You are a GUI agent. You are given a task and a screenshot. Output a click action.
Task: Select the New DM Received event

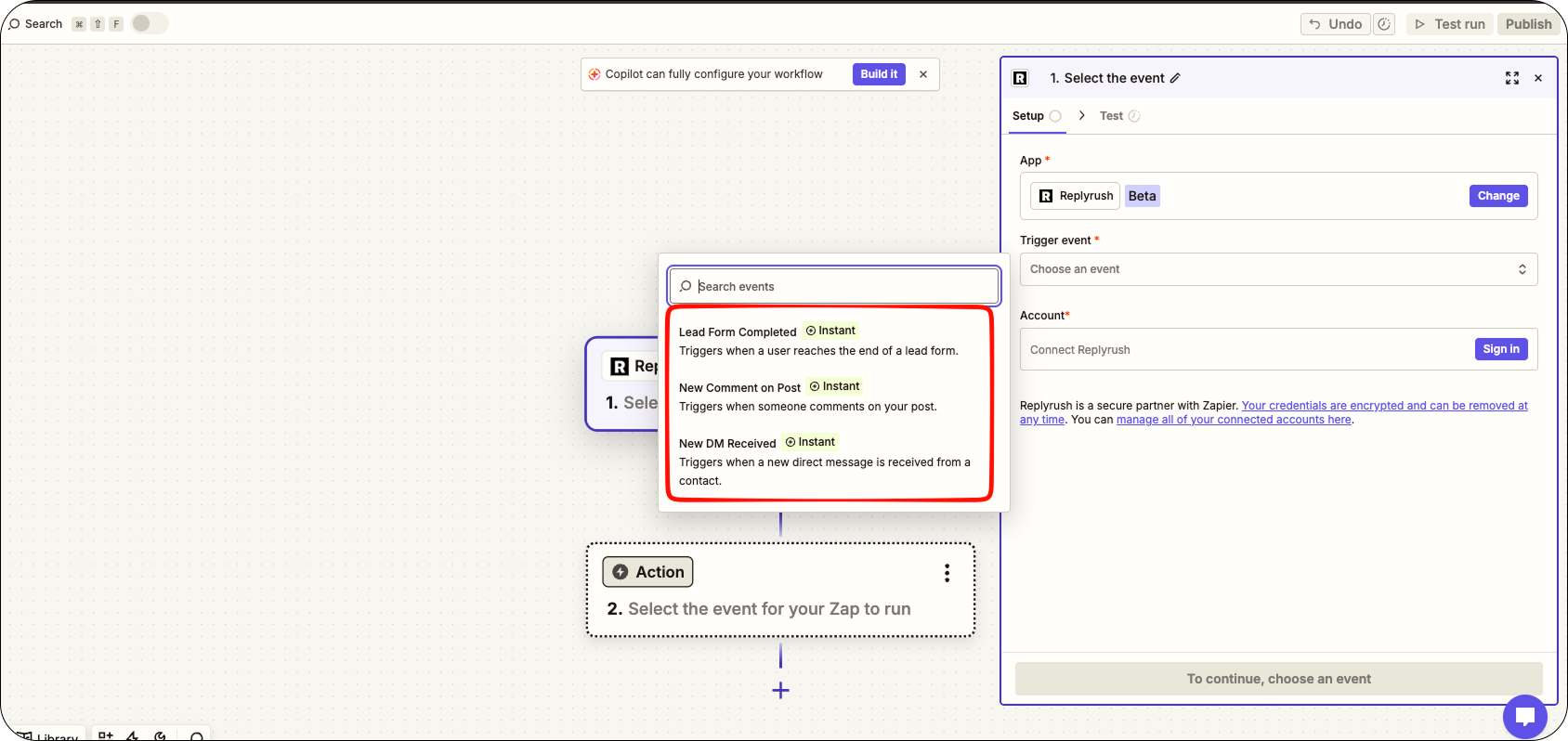[x=830, y=461]
